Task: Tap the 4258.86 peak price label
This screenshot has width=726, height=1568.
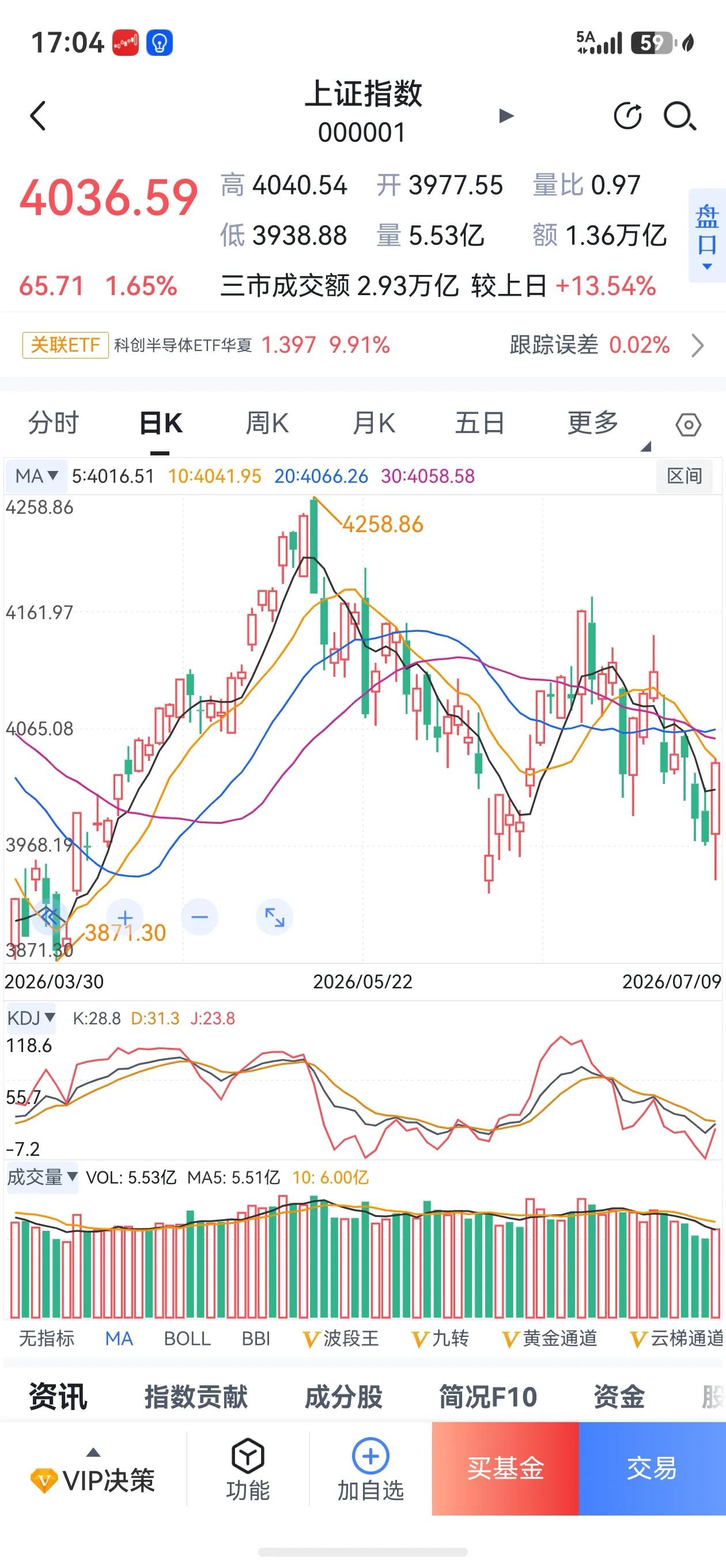Action: (383, 524)
